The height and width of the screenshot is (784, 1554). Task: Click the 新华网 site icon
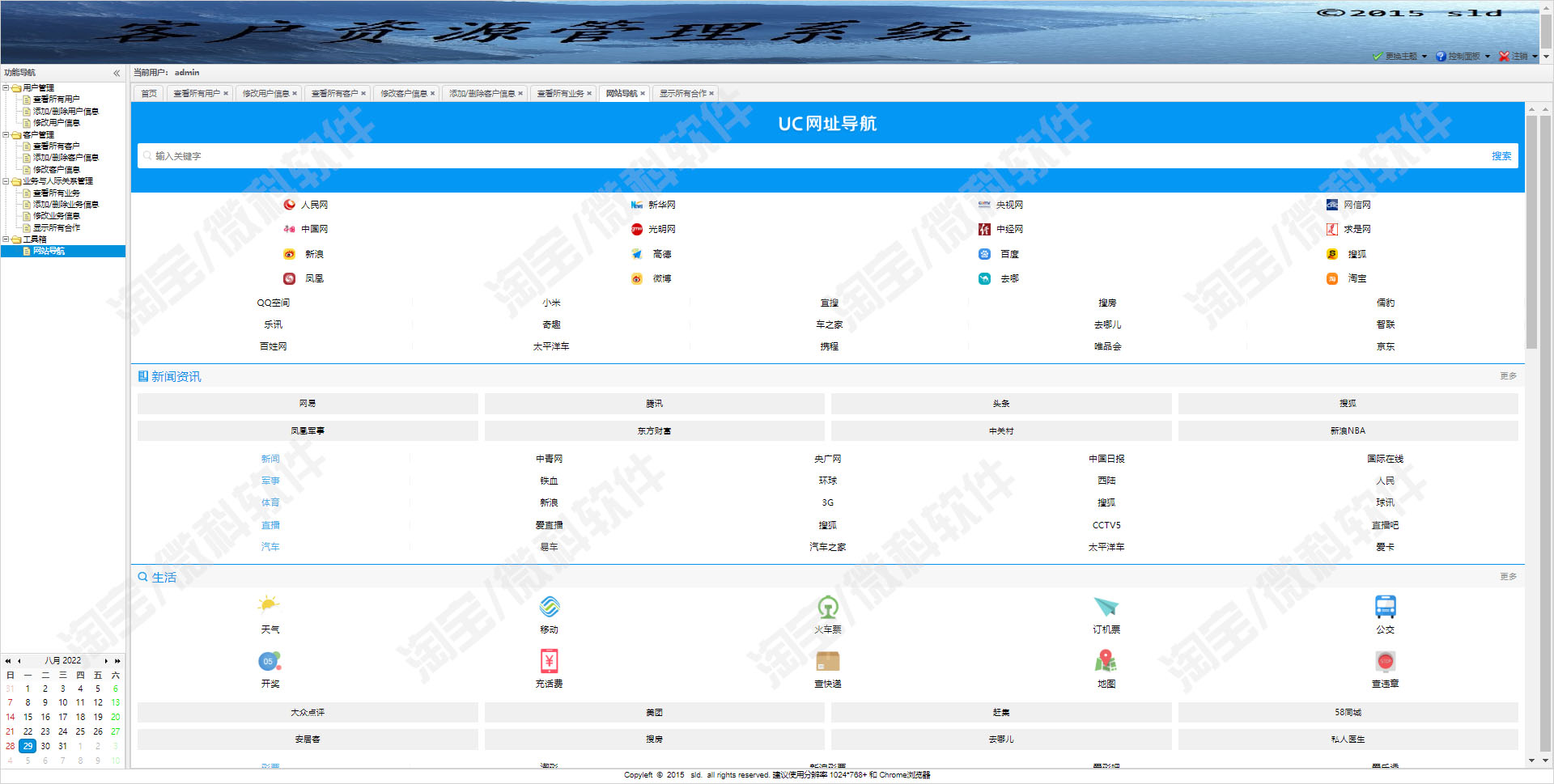(x=637, y=205)
